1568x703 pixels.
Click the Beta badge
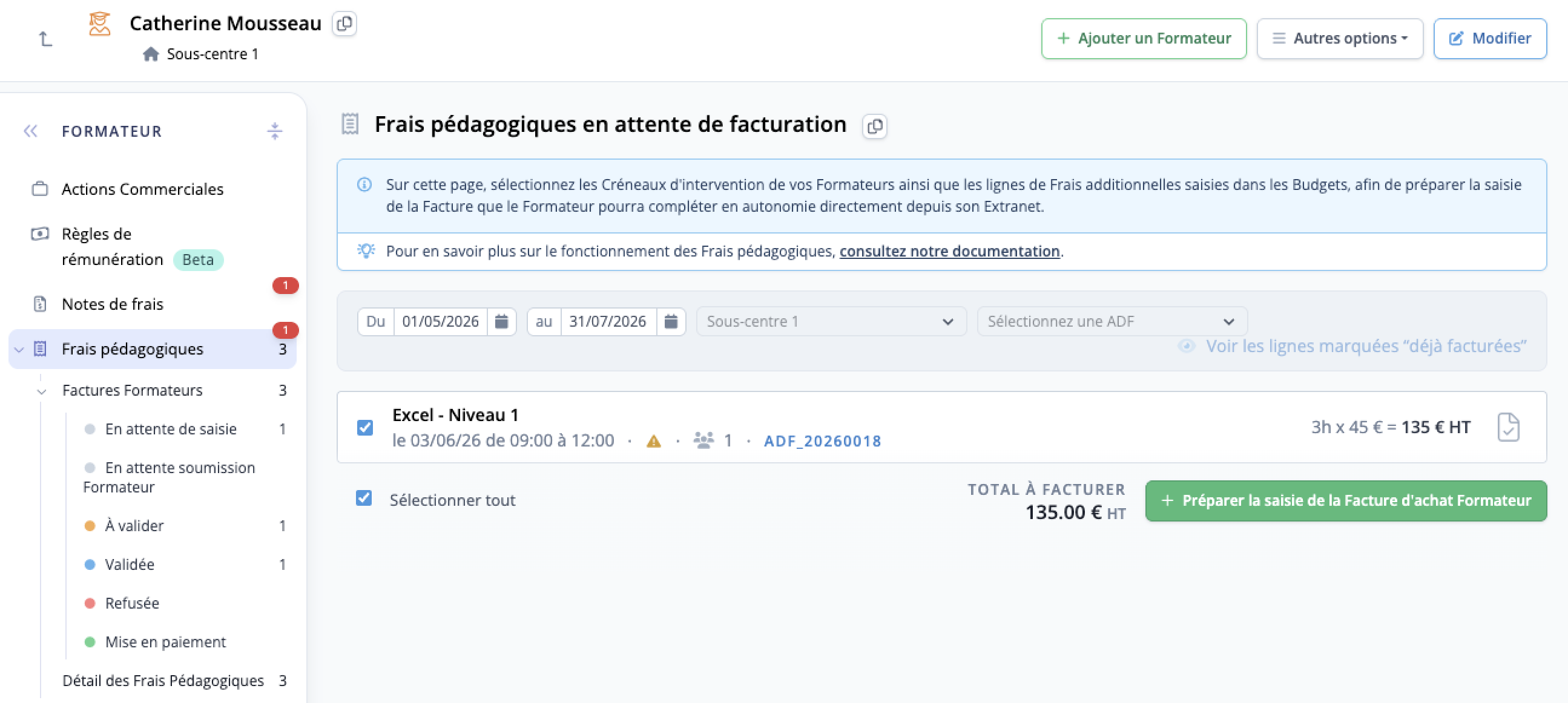point(199,260)
